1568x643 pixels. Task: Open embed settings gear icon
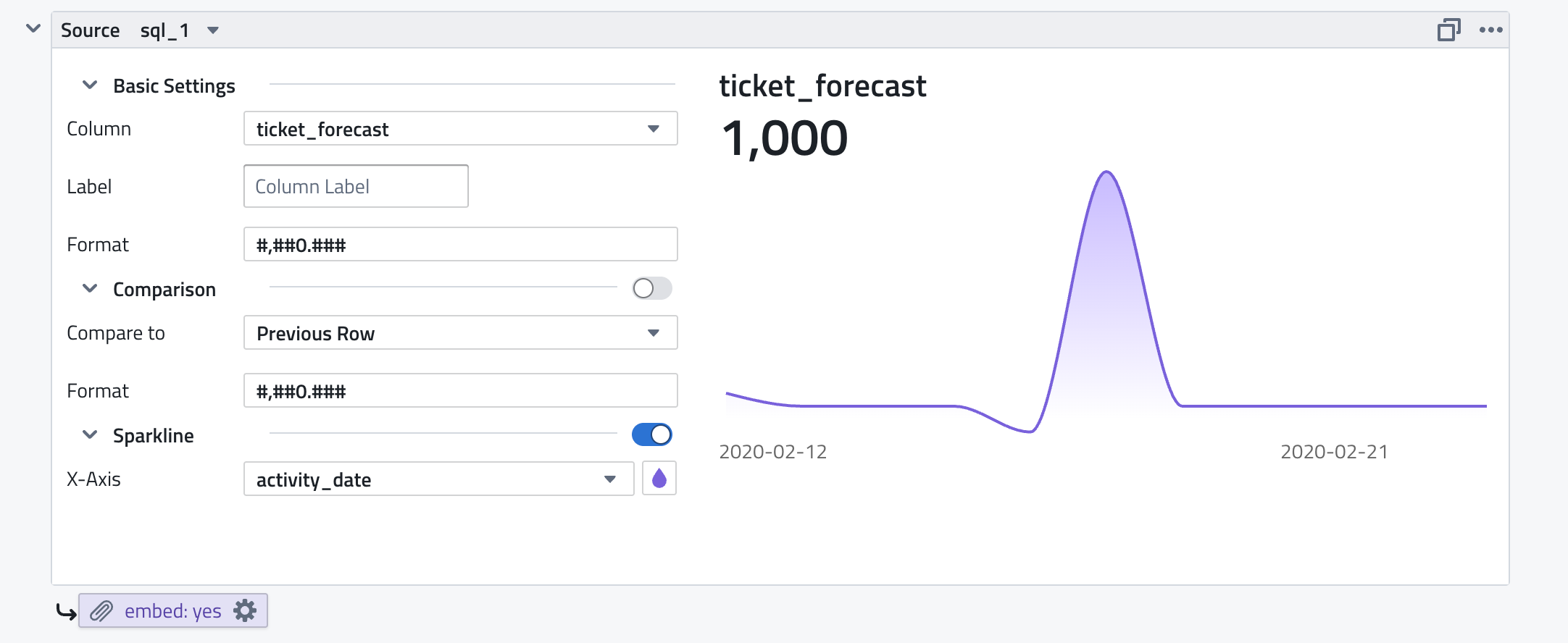point(245,611)
